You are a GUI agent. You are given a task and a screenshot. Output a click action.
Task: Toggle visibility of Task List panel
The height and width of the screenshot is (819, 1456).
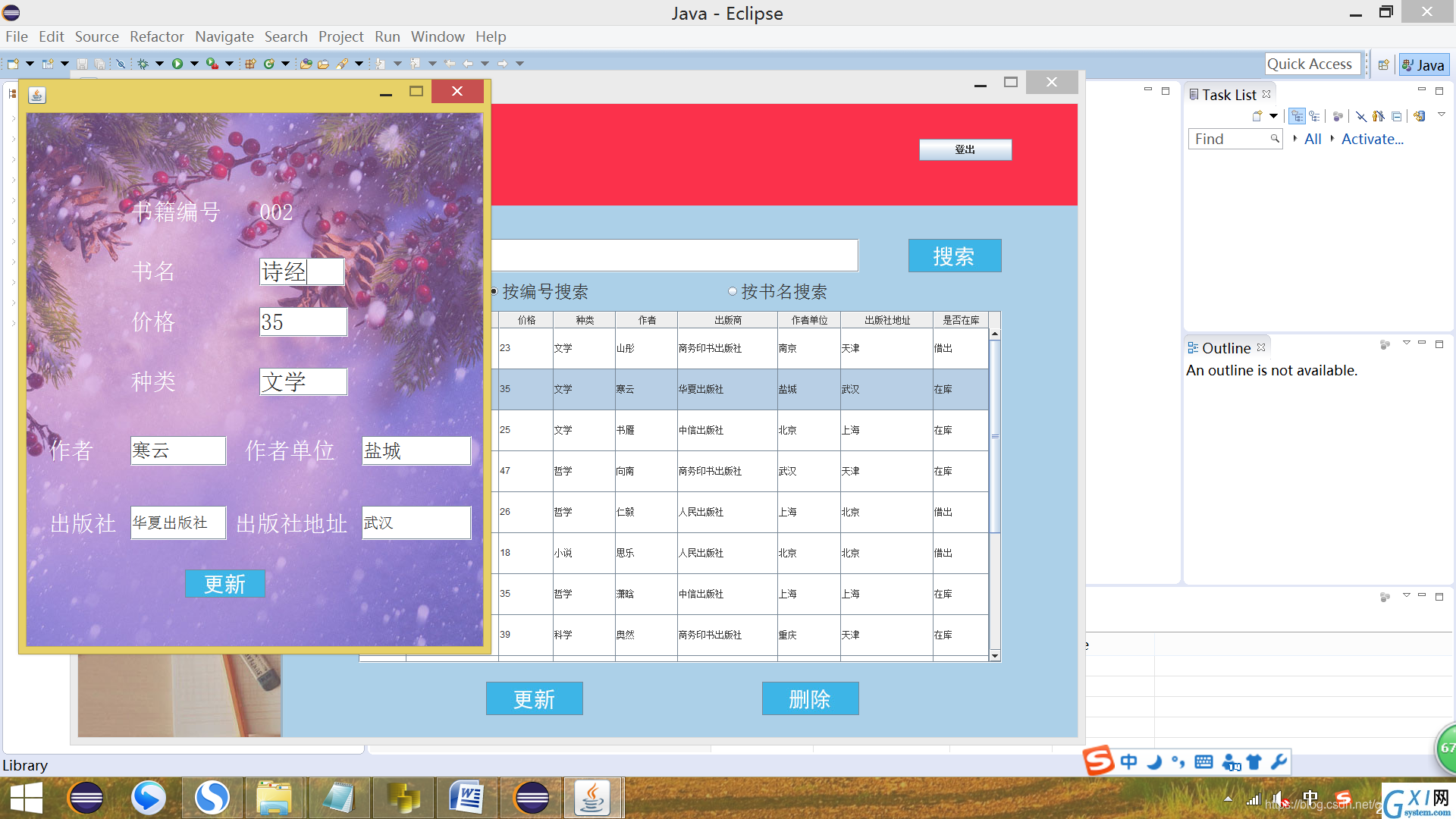coord(1422,91)
